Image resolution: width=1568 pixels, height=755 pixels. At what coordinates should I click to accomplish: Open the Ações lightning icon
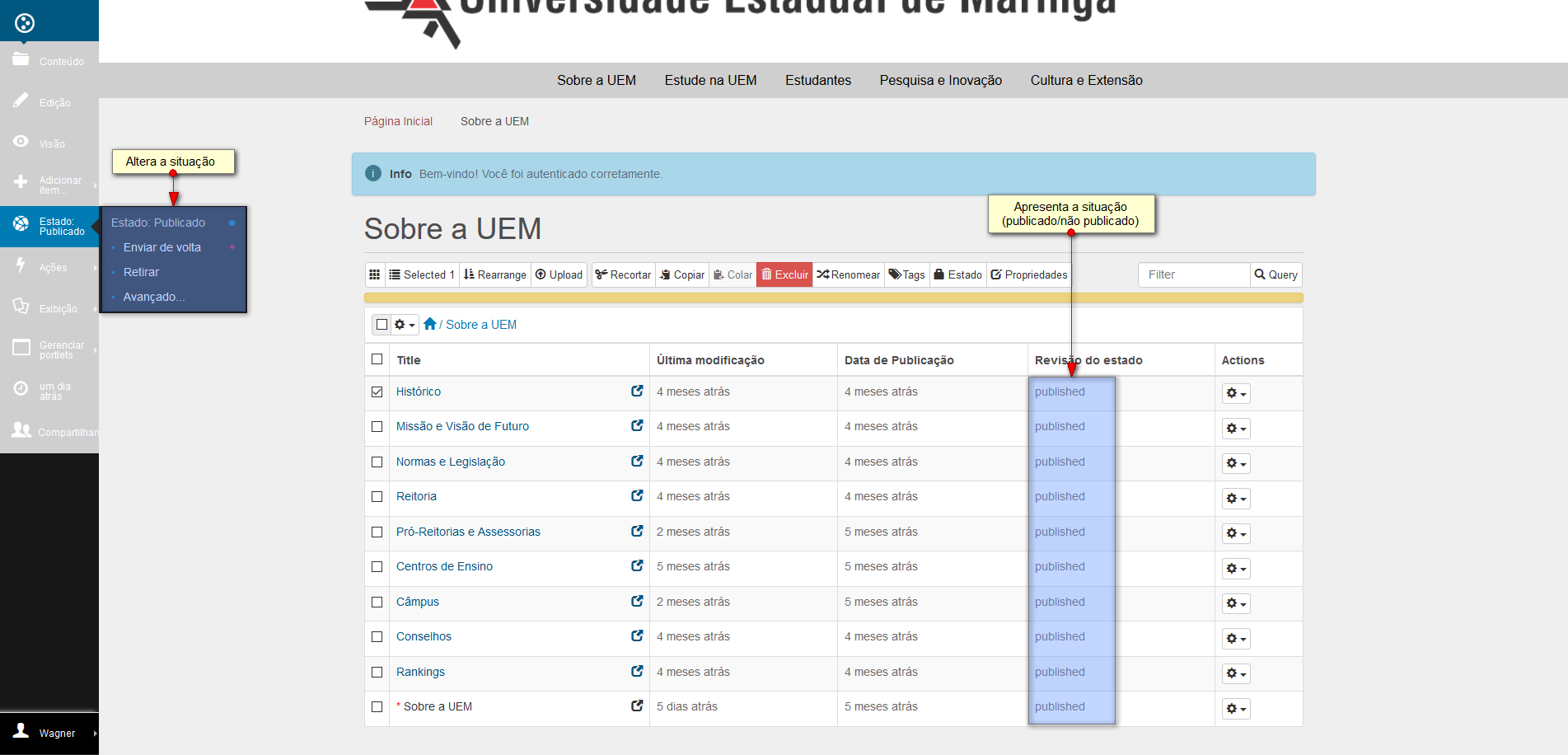coord(21,265)
